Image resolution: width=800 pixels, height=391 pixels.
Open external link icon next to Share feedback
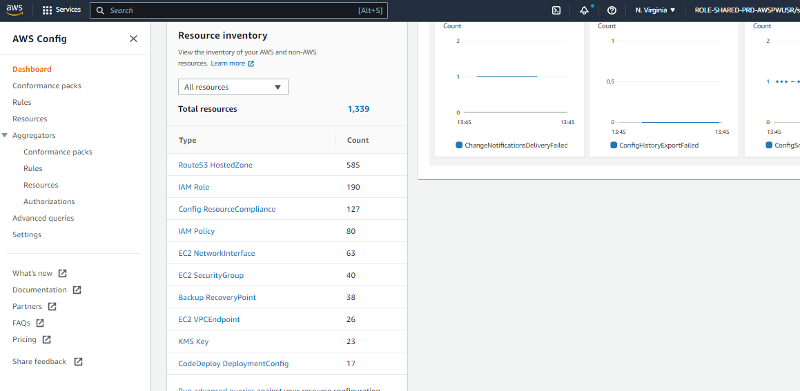[x=78, y=361]
